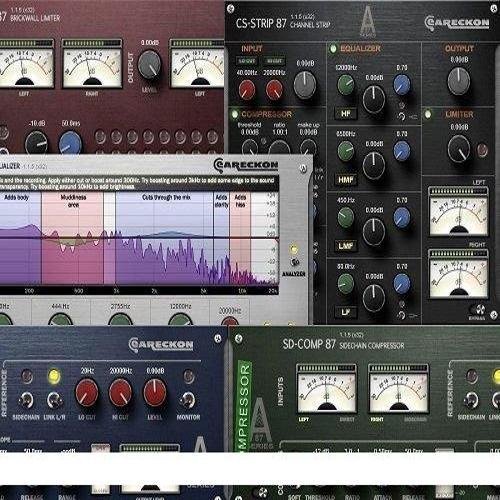Click the red 20000Hz high cut knob in CS-Strip
Screen dimensions: 500x500
coord(274,90)
